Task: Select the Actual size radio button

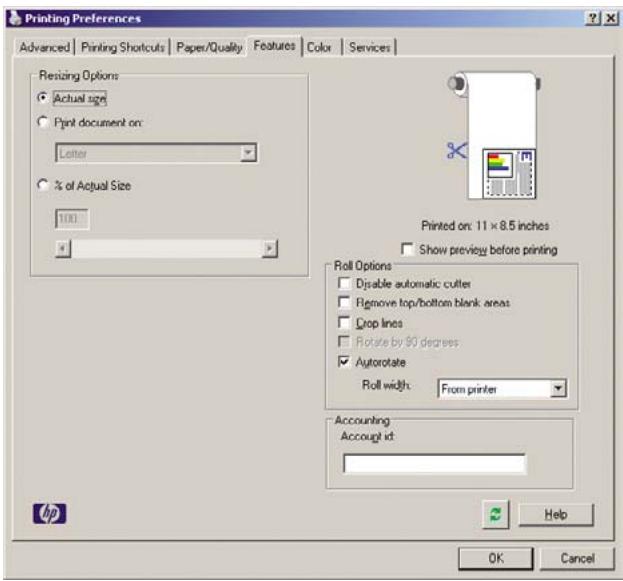Action: [x=43, y=98]
